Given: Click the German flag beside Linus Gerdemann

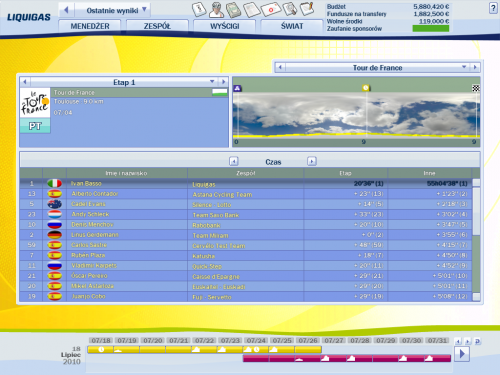Looking at the screenshot, I should (x=55, y=235).
